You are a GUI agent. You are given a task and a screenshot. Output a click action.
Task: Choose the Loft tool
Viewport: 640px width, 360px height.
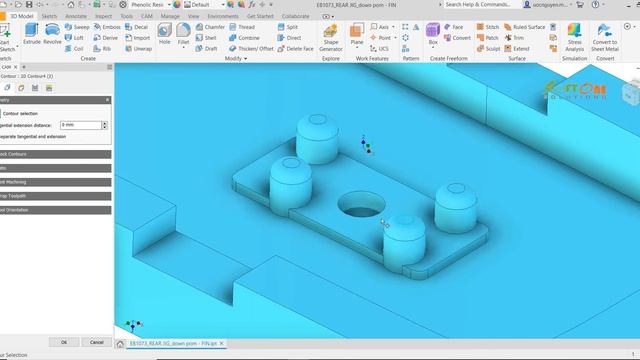(74, 38)
